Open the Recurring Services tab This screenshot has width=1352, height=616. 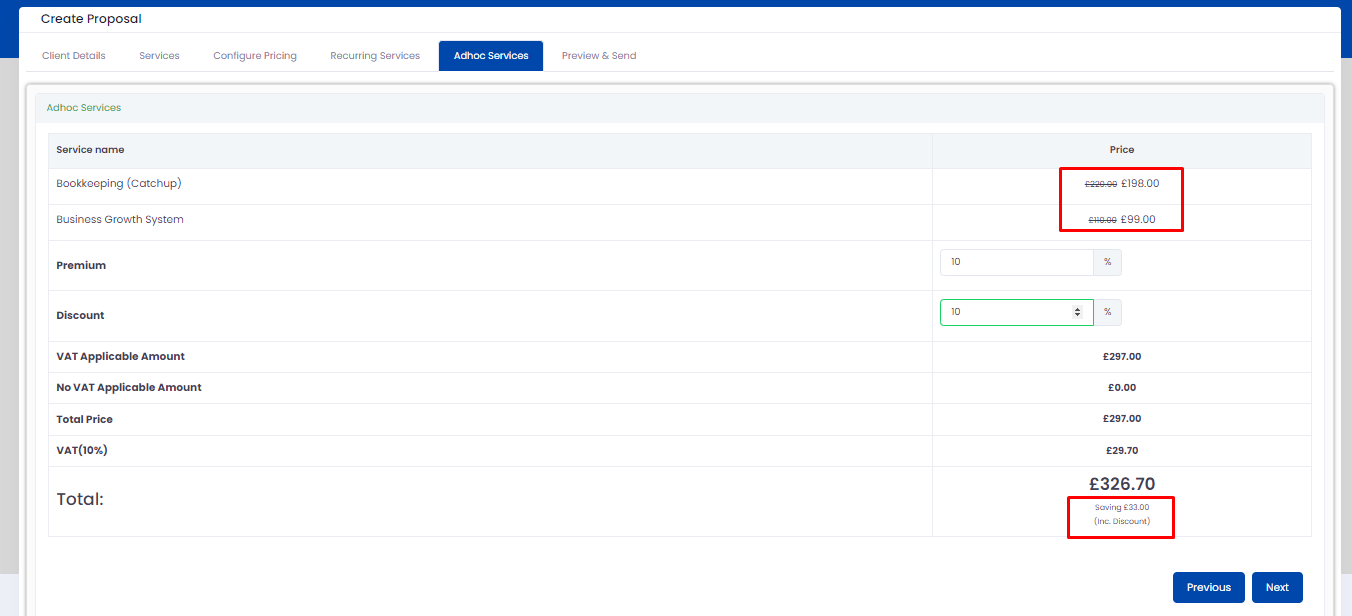375,56
